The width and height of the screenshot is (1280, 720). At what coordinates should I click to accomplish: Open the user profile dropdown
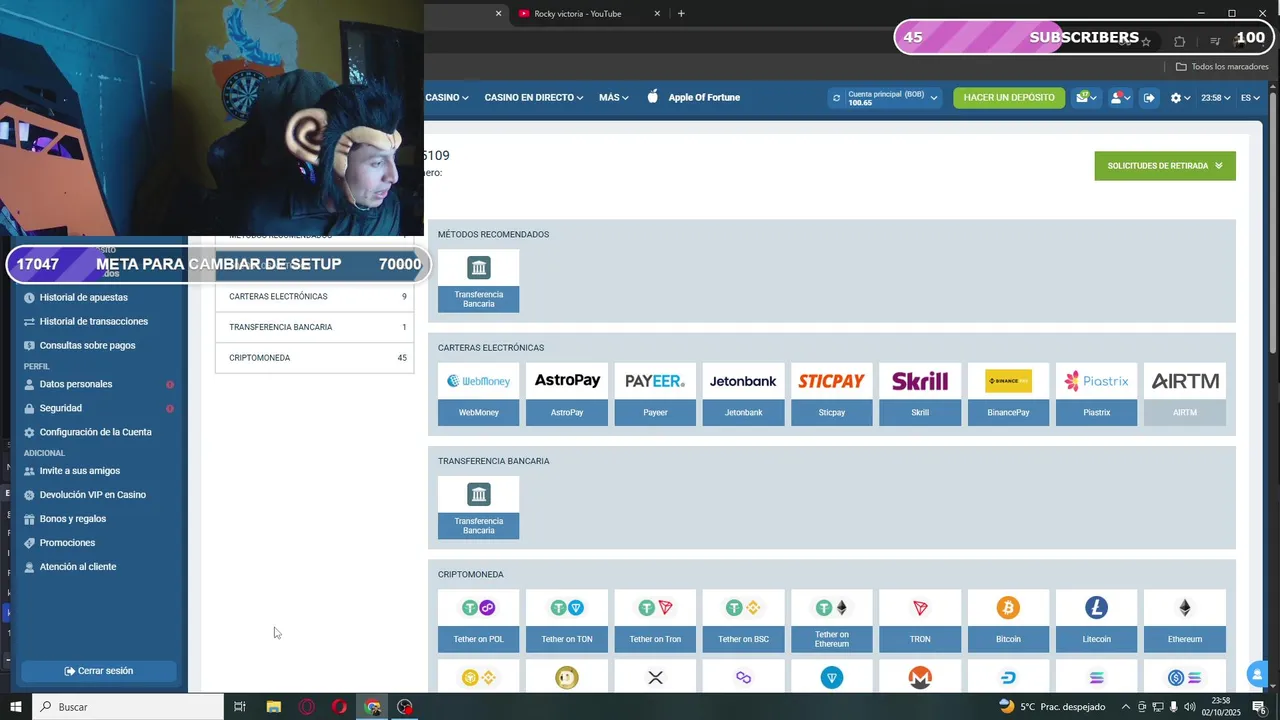[x=1120, y=98]
